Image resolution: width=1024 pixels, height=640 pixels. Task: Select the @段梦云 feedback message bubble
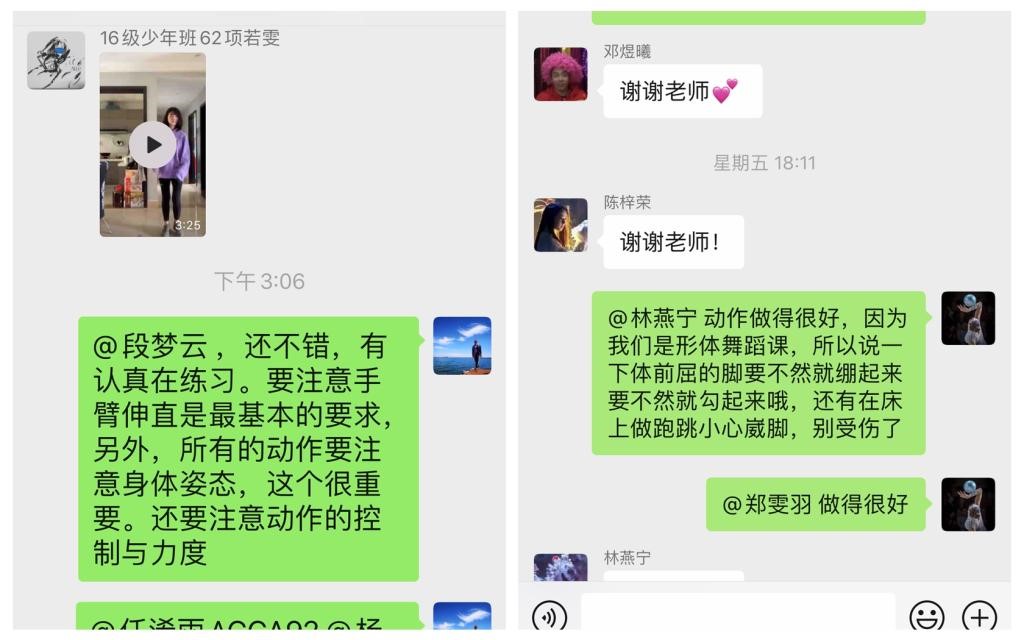point(248,449)
